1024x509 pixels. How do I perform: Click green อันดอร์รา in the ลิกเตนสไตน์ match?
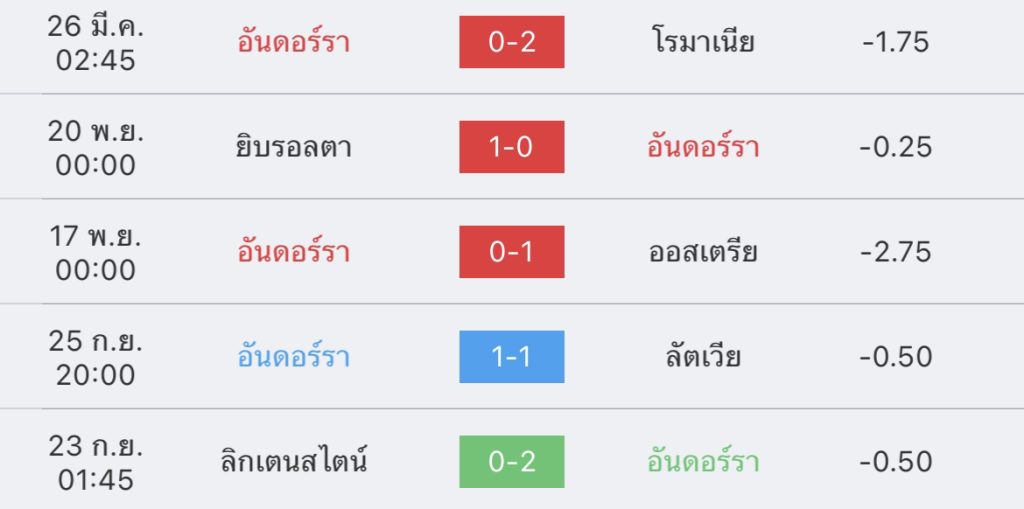[x=703, y=462]
